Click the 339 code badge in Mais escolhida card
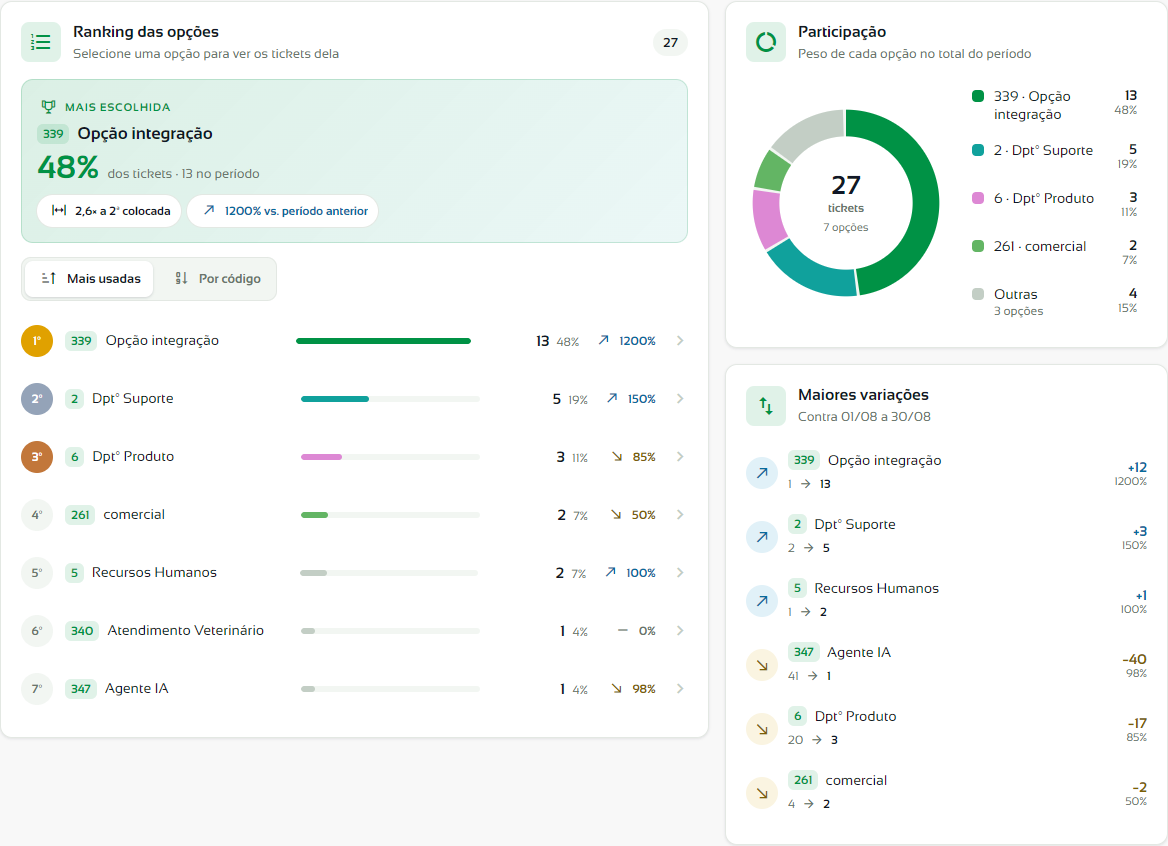This screenshot has width=1168, height=846. coord(53,134)
